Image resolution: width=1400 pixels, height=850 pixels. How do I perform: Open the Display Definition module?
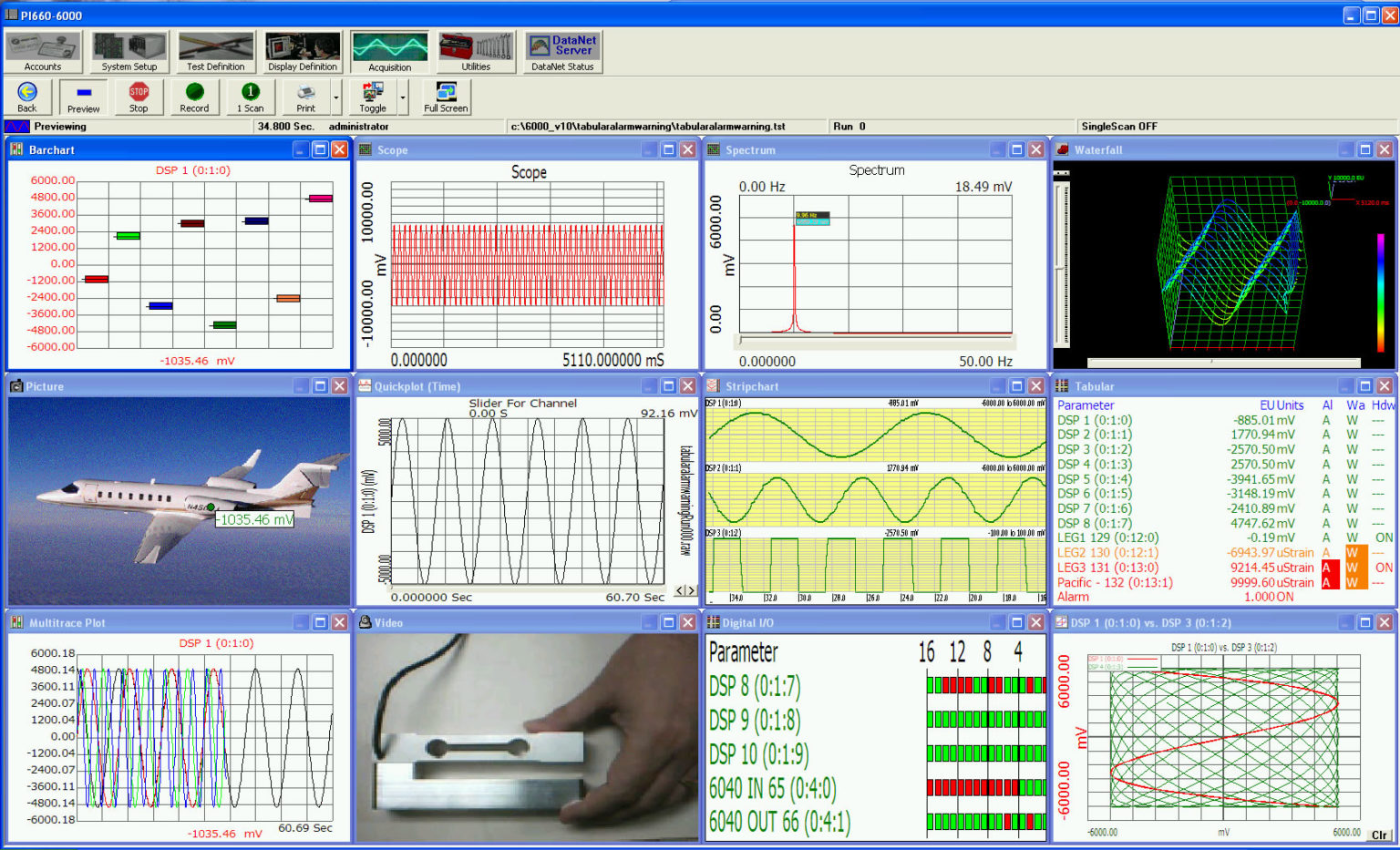(302, 50)
